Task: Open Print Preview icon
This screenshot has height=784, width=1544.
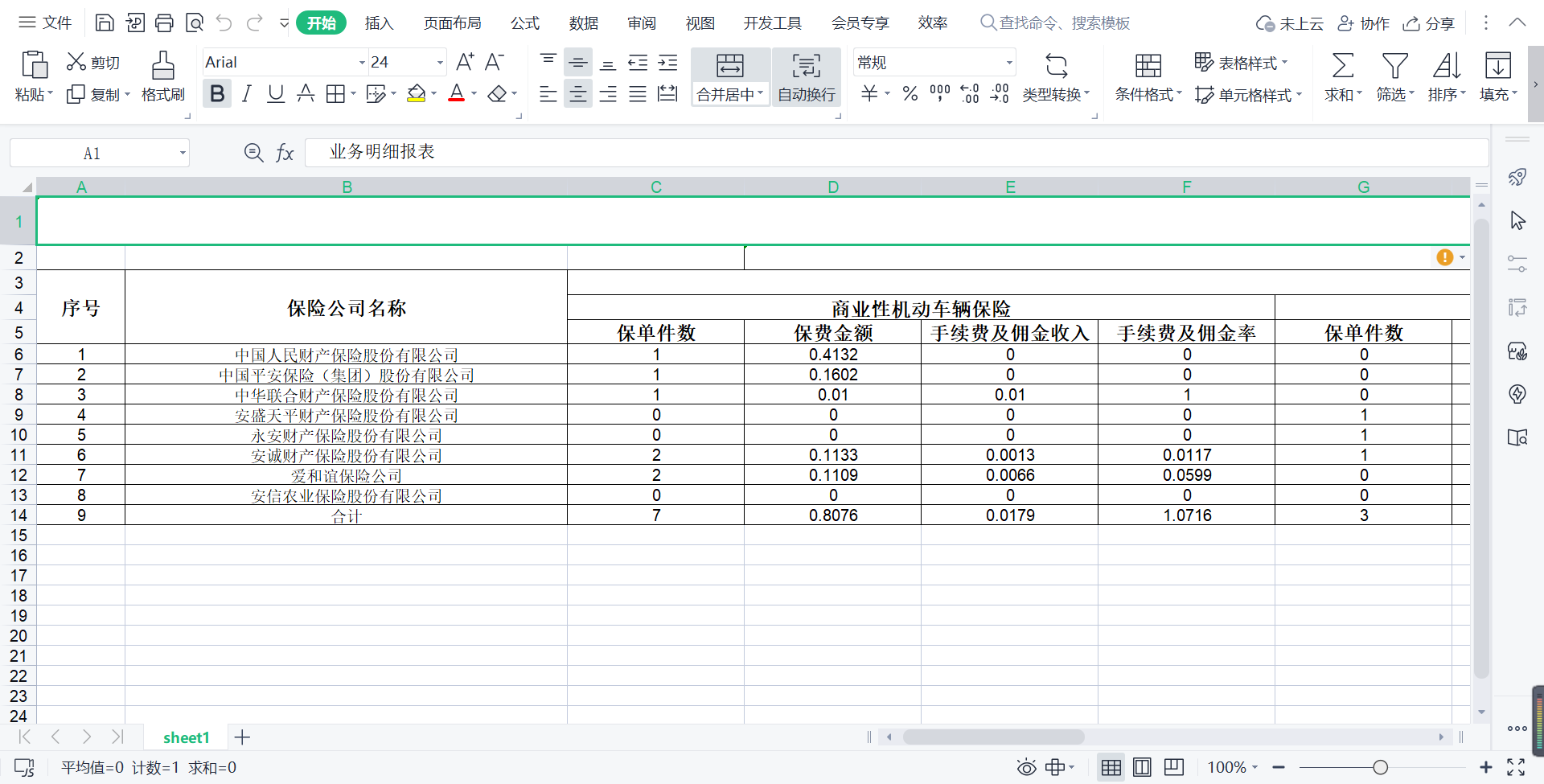Action: [194, 23]
